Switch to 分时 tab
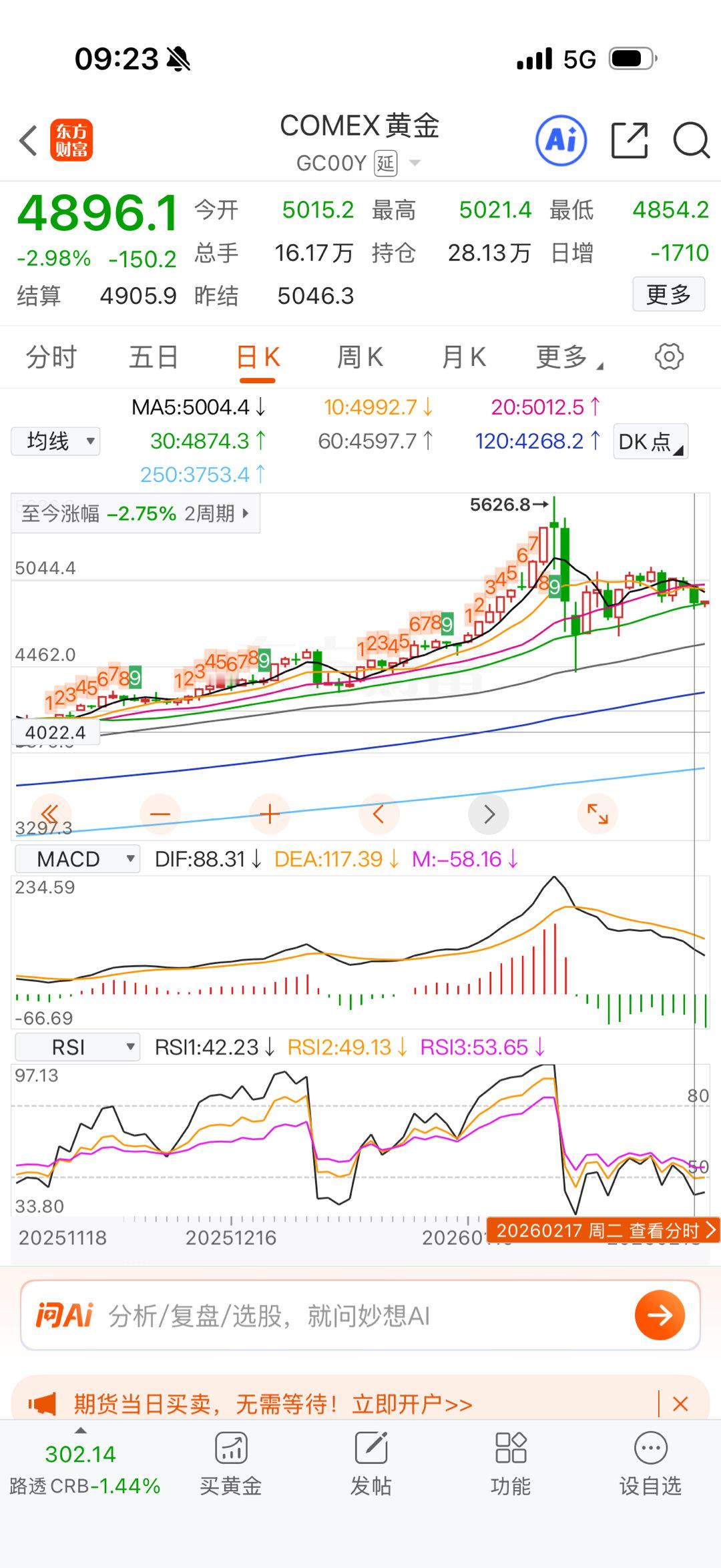The height and width of the screenshot is (1568, 721). click(x=51, y=357)
